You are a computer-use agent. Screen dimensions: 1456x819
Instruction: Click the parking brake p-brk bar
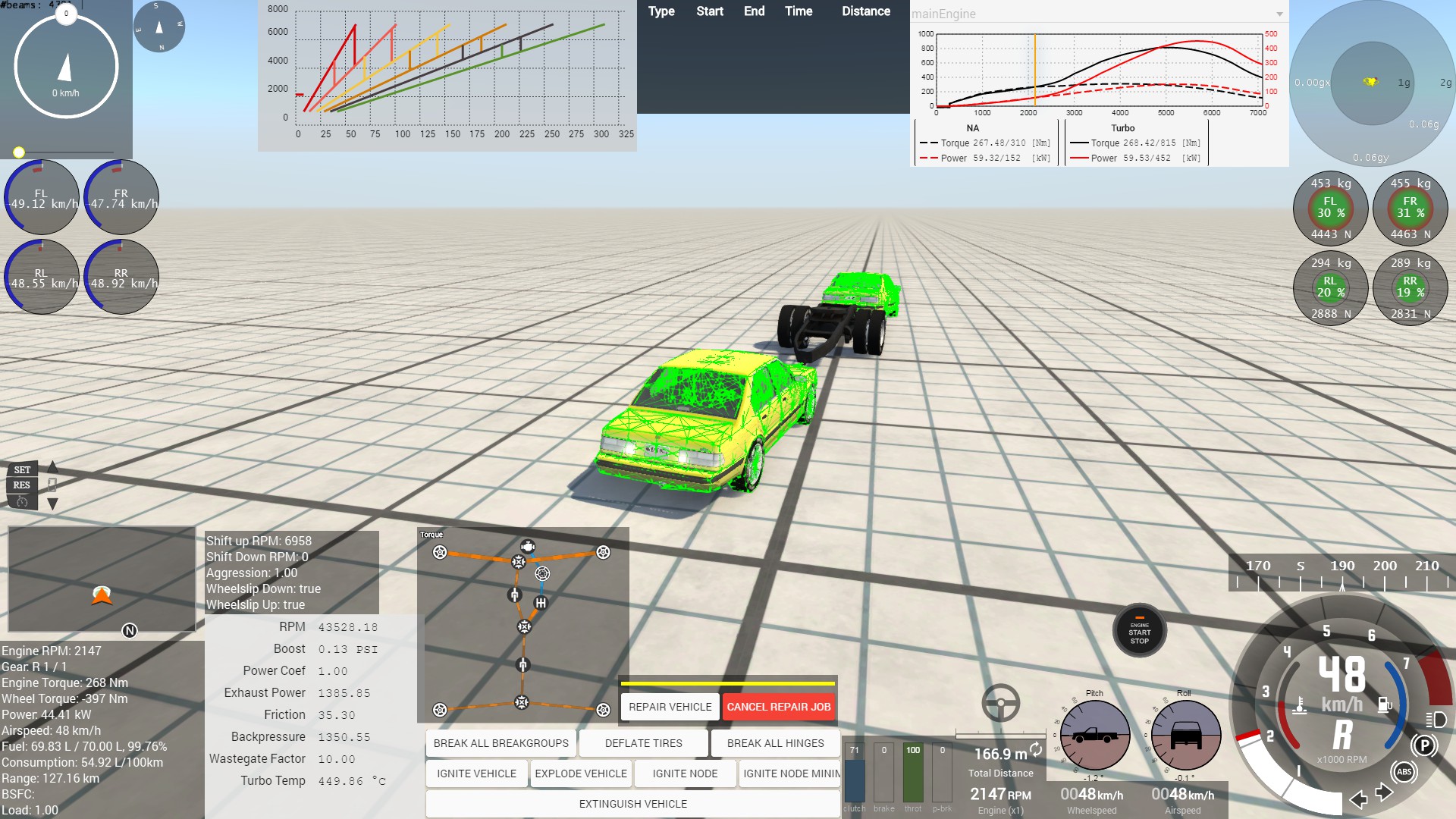943,773
